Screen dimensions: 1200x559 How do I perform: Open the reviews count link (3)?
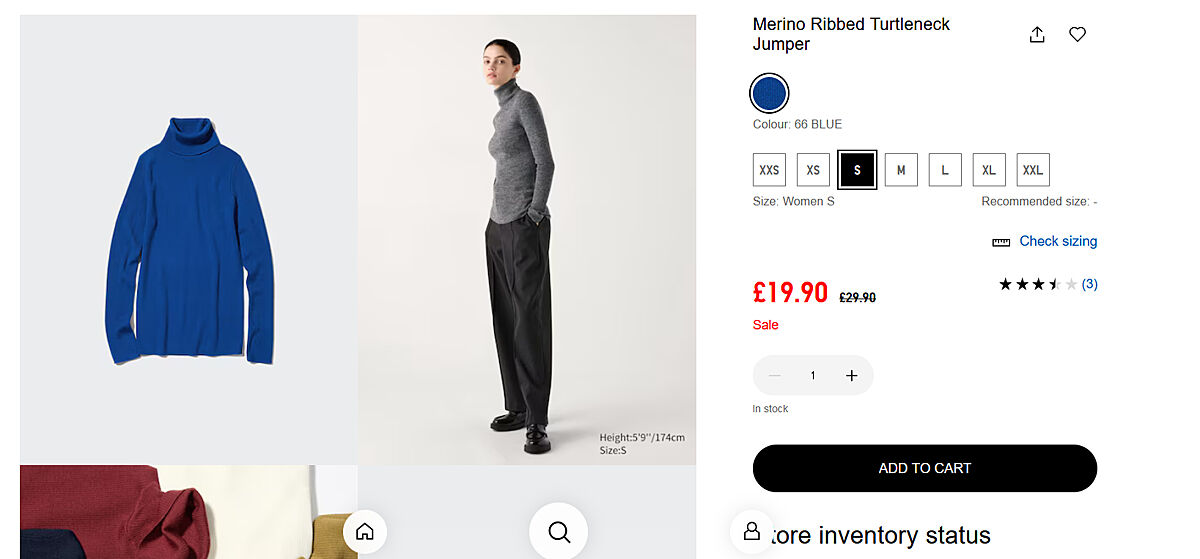pos(1089,284)
